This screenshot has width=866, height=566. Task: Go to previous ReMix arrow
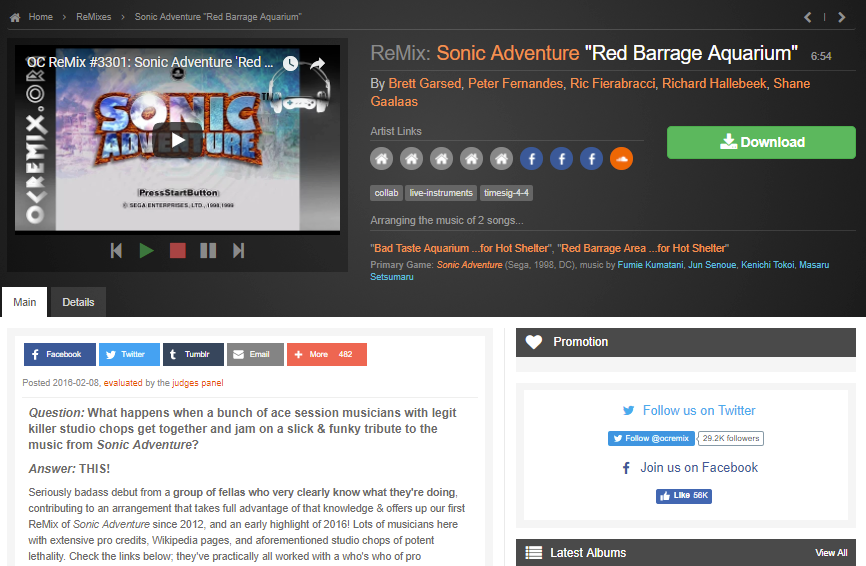pyautogui.click(x=807, y=17)
